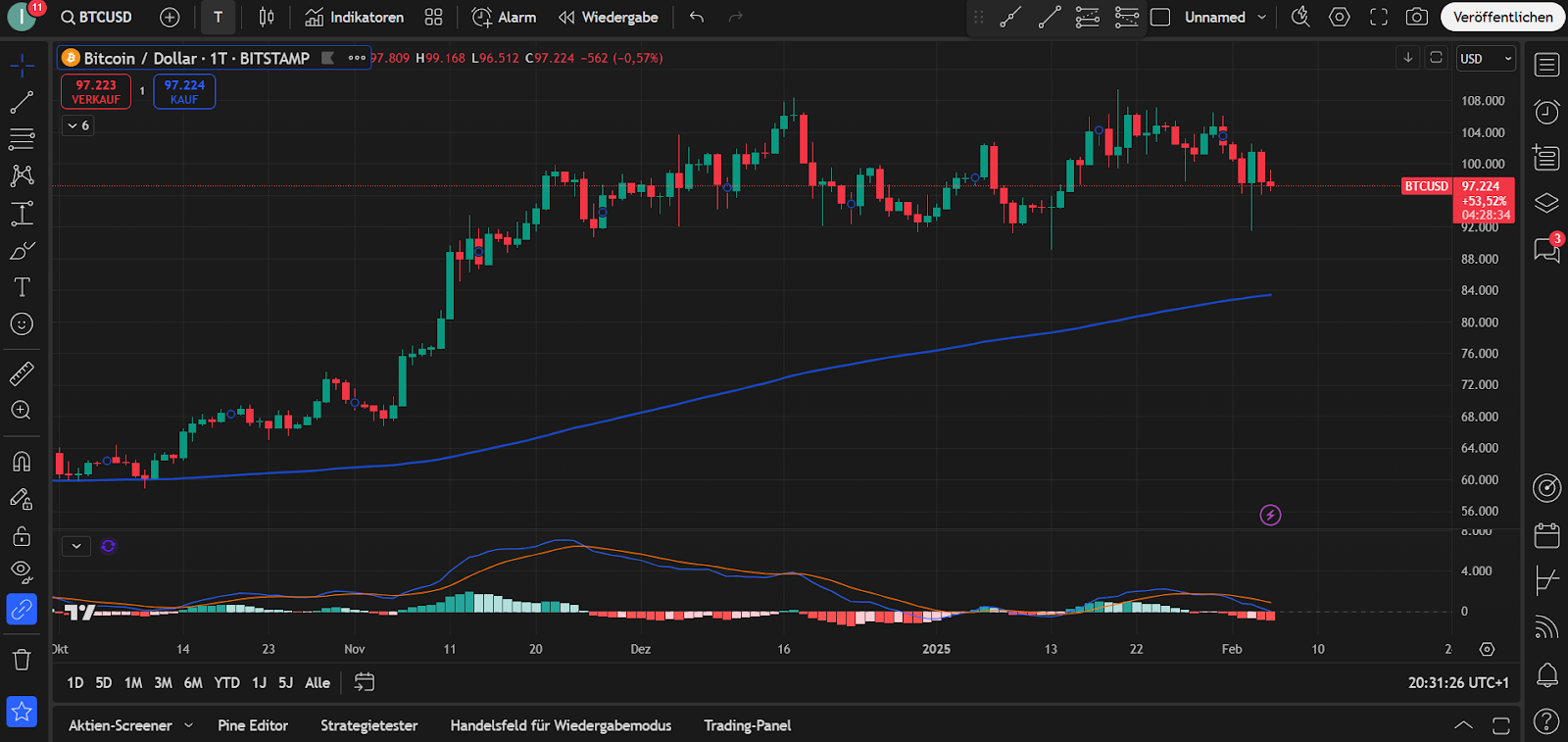Select the crosshair cursor tool
Image resolution: width=1568 pixels, height=742 pixels.
[22, 66]
